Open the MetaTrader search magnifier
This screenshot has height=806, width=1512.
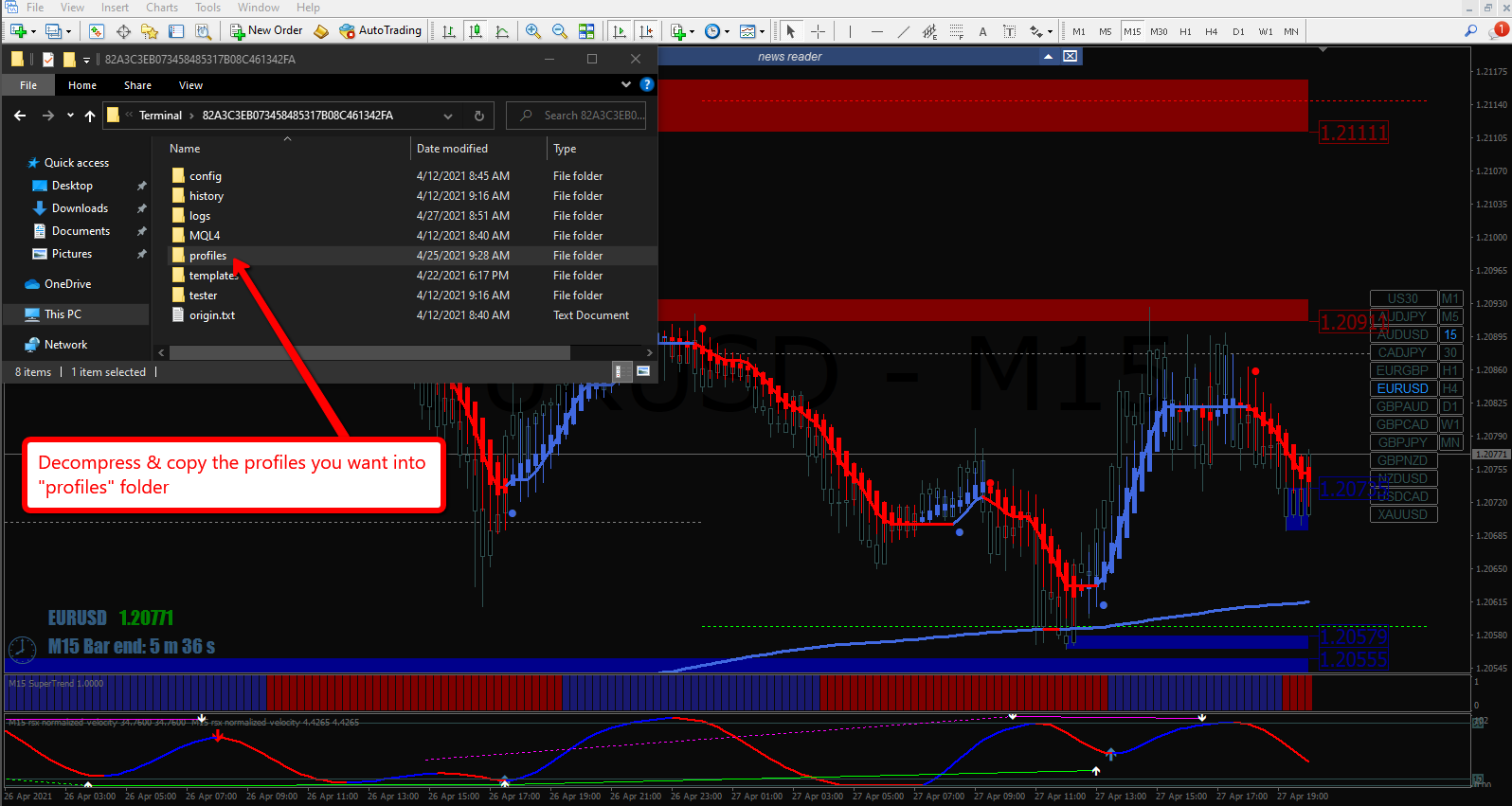coord(1470,31)
